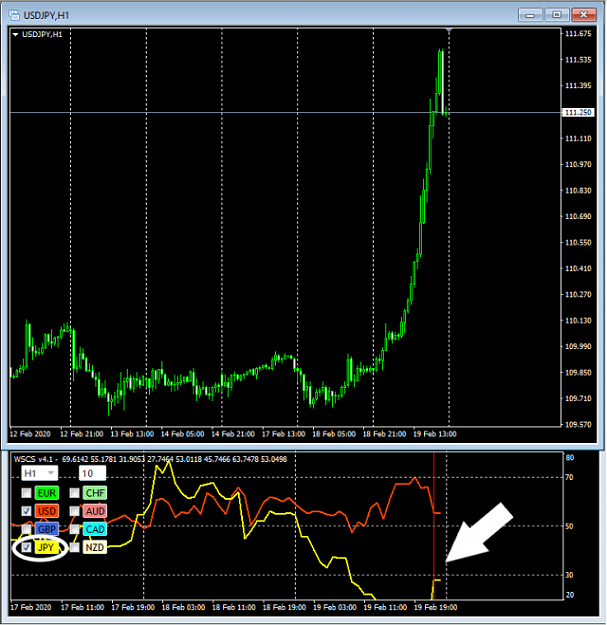Enable the CAD currency checkbox

click(x=75, y=529)
